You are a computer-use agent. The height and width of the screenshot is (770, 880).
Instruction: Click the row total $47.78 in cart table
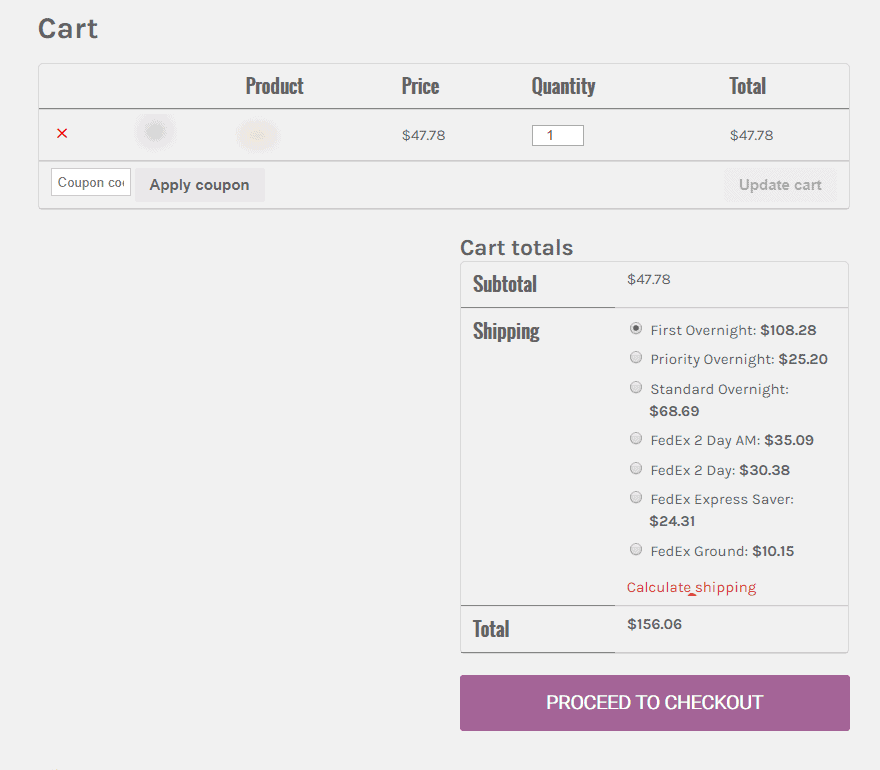click(751, 135)
